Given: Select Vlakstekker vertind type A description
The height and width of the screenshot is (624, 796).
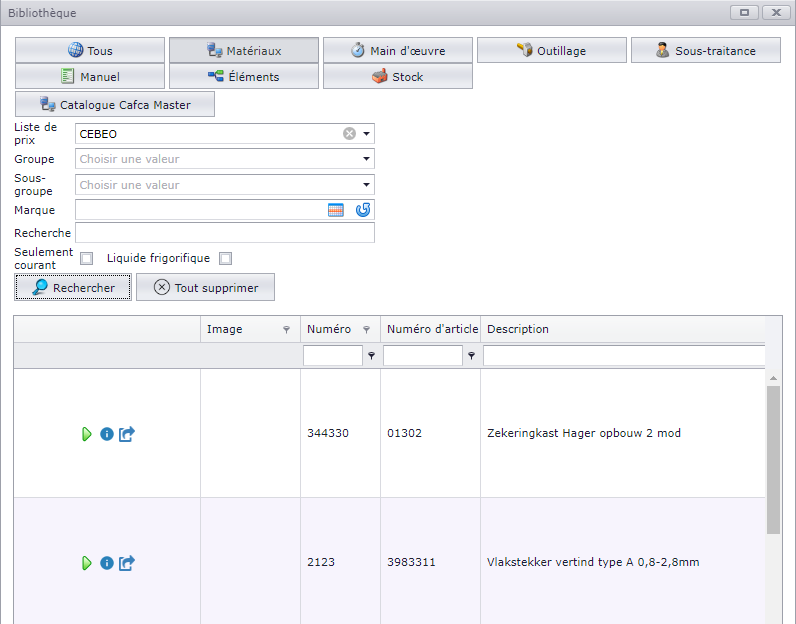Looking at the screenshot, I should 593,562.
